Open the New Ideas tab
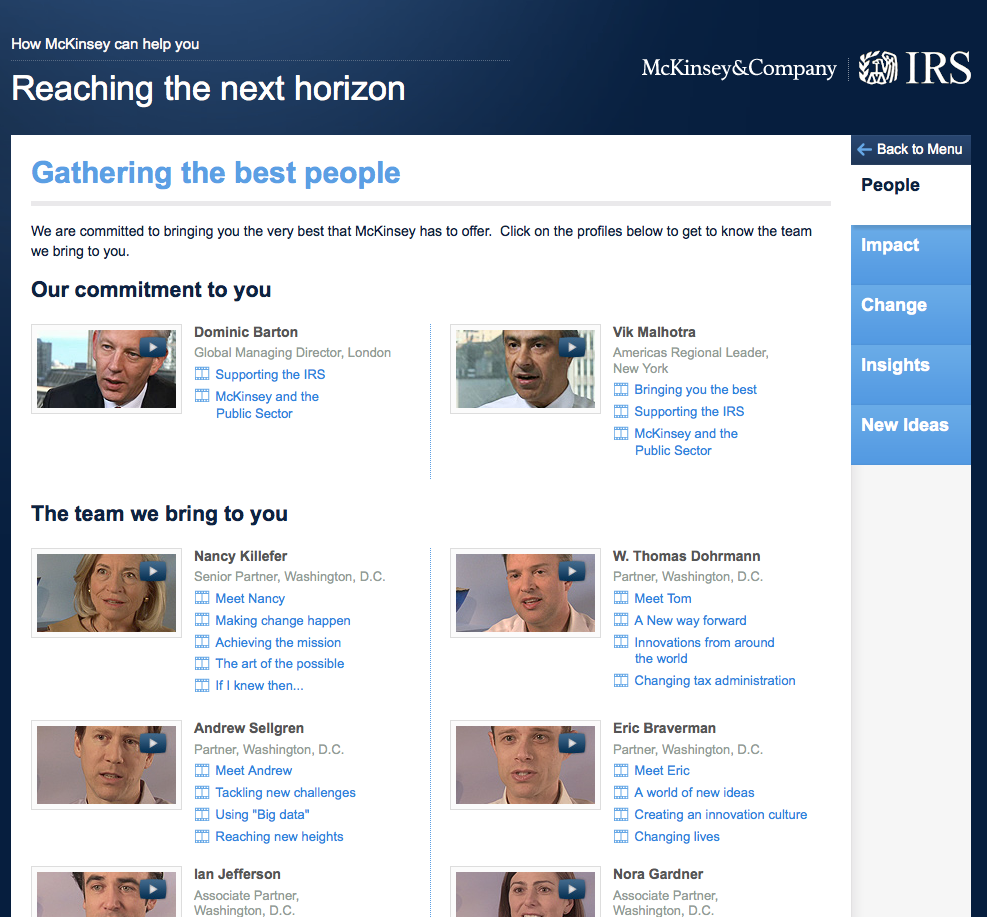987x917 pixels. [x=910, y=435]
